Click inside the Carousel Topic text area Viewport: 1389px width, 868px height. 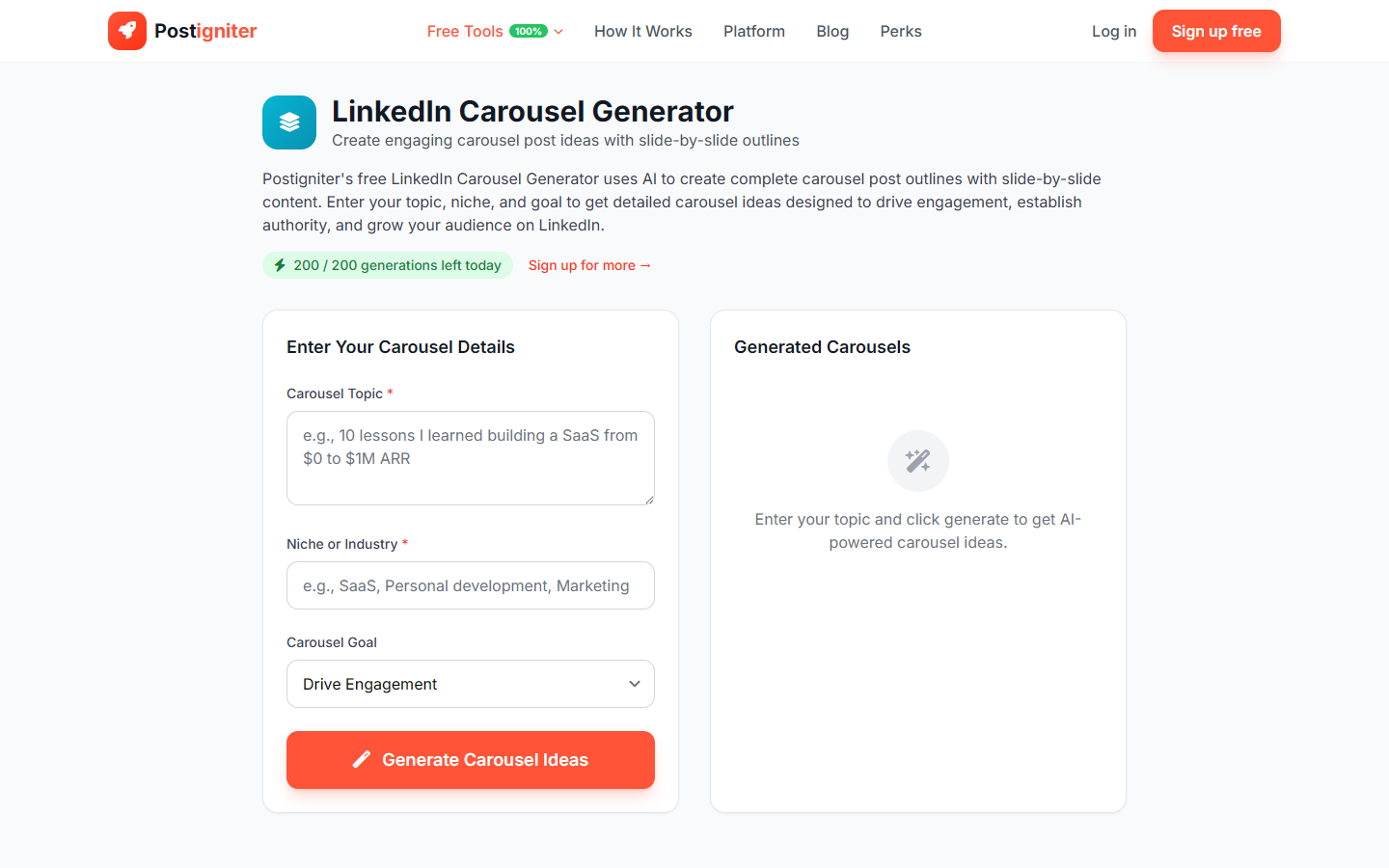click(470, 457)
